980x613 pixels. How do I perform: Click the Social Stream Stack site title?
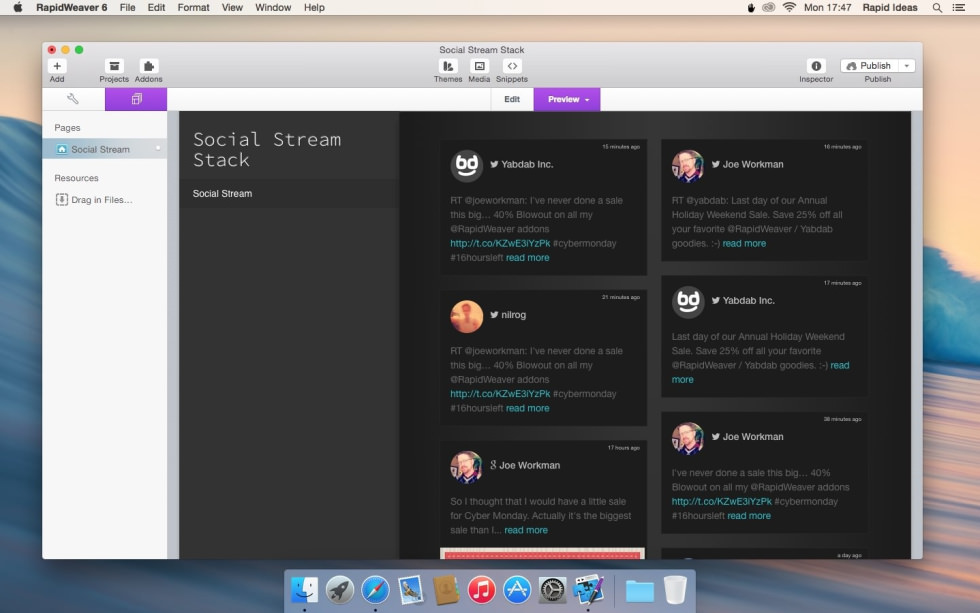pyautogui.click(x=267, y=149)
